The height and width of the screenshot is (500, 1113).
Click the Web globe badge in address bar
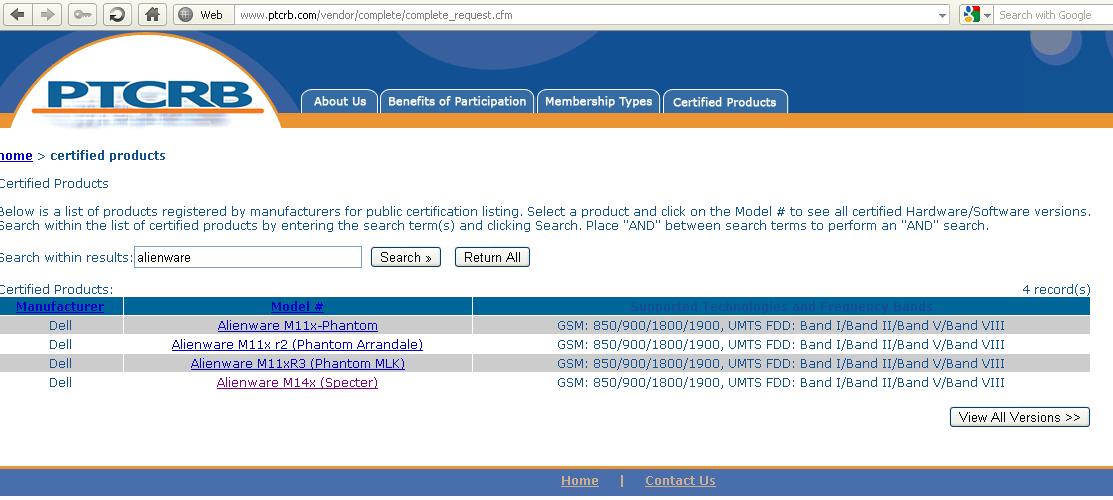204,15
